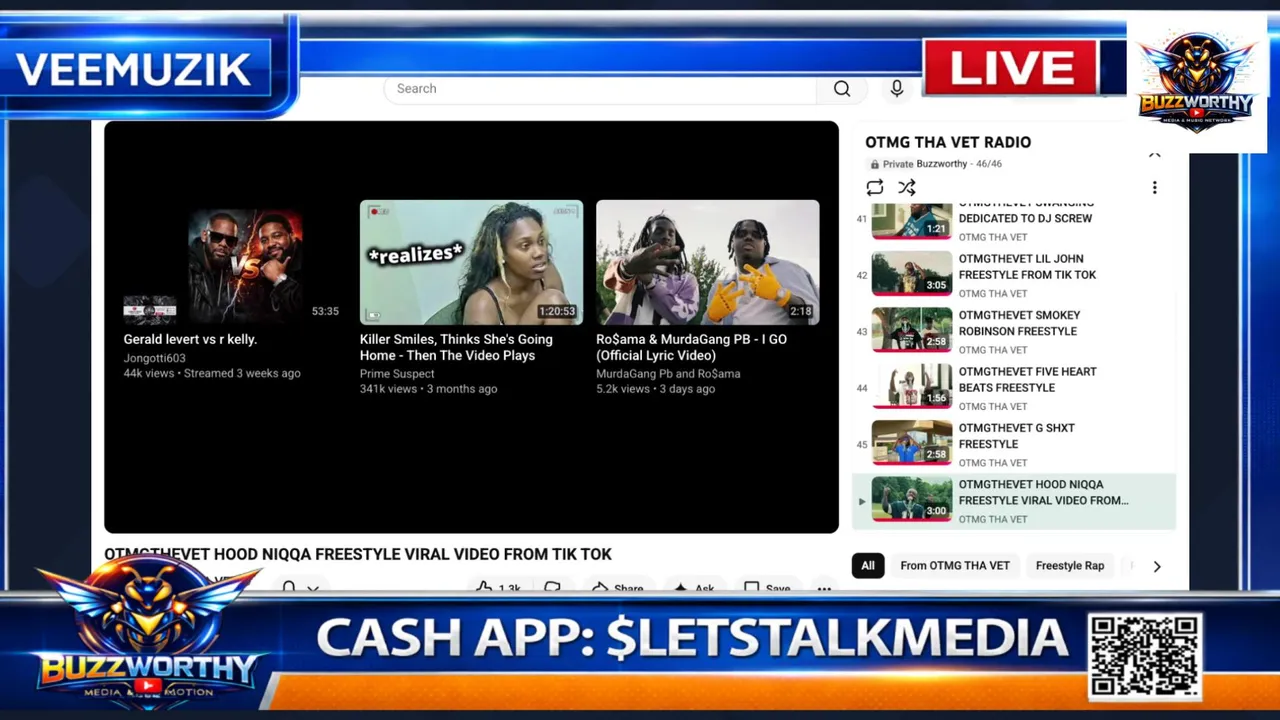Screen dimensions: 1280x720
Task: Click playlist title OTMG THA VET RADIO
Action: coord(948,142)
